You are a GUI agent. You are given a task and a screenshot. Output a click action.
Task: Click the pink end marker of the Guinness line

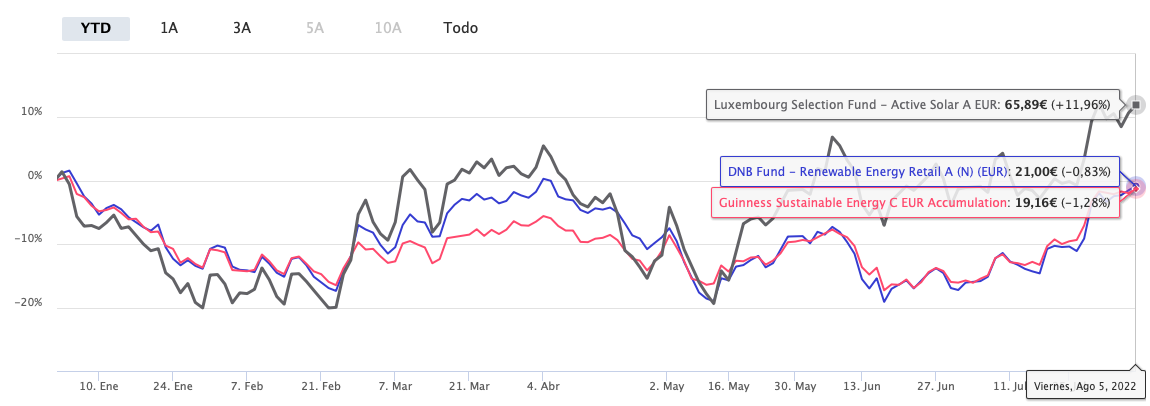click(1136, 187)
